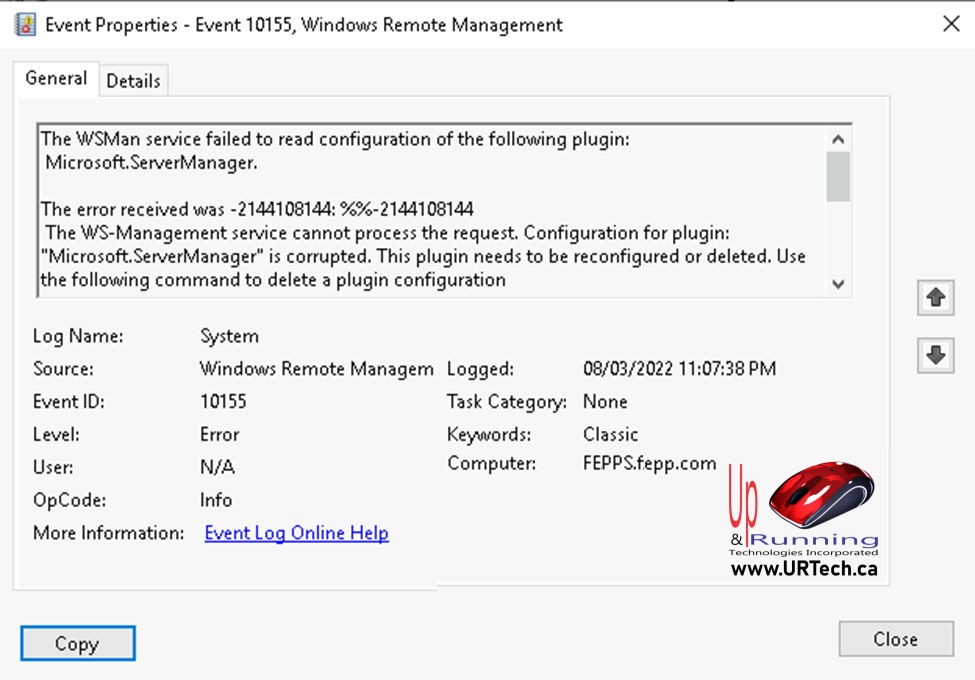This screenshot has height=680, width=975.
Task: Switch to the Details tab
Action: pos(133,81)
